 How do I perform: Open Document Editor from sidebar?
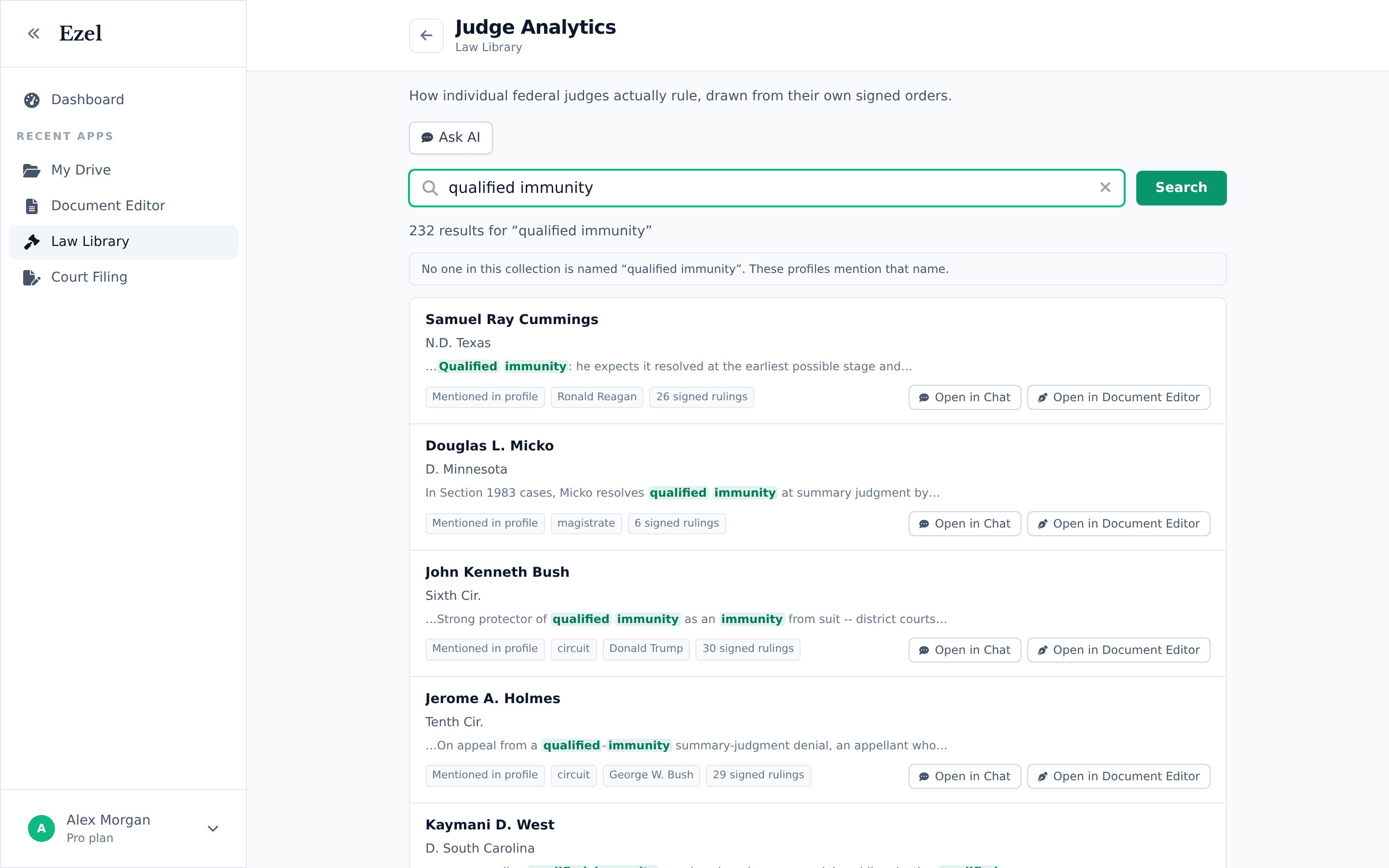point(123,206)
